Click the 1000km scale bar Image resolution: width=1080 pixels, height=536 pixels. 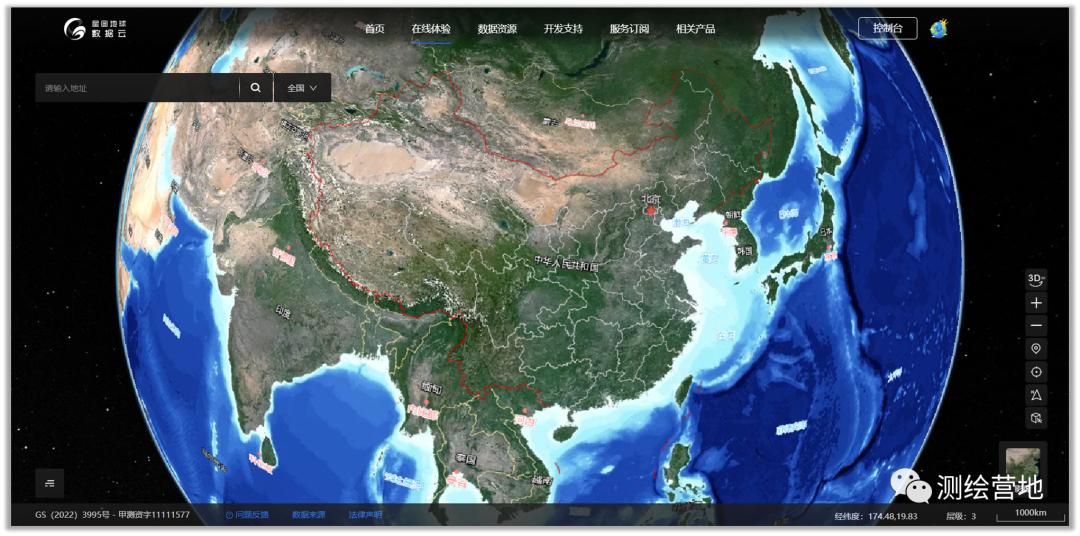point(1030,515)
